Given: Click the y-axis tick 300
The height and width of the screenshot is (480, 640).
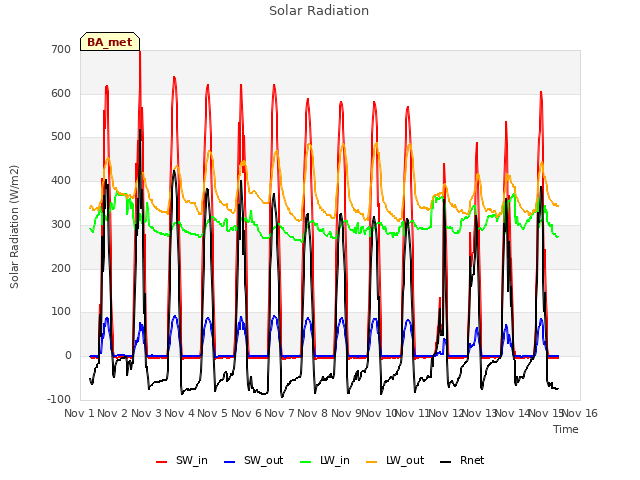Looking at the screenshot, I should click(61, 224).
